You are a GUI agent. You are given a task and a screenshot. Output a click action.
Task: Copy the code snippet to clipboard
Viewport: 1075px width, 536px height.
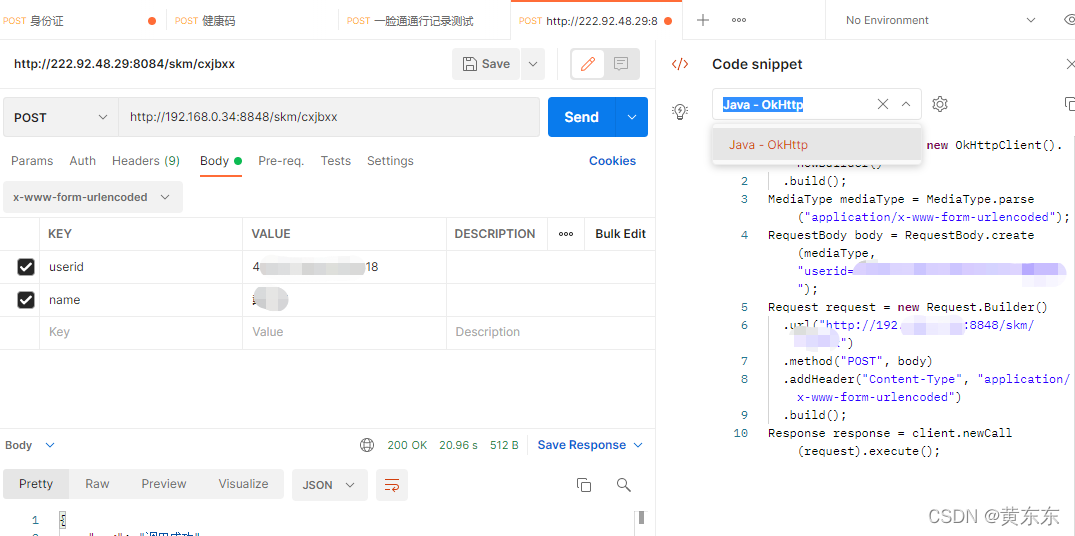[x=1069, y=104]
